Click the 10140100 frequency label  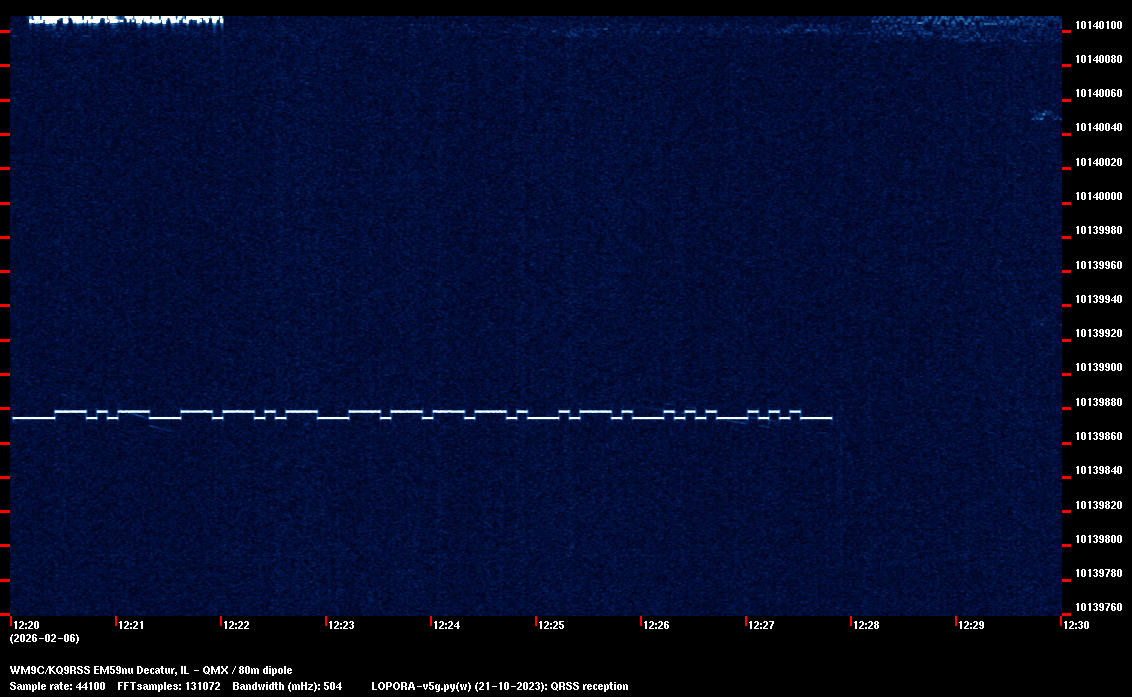(1097, 25)
